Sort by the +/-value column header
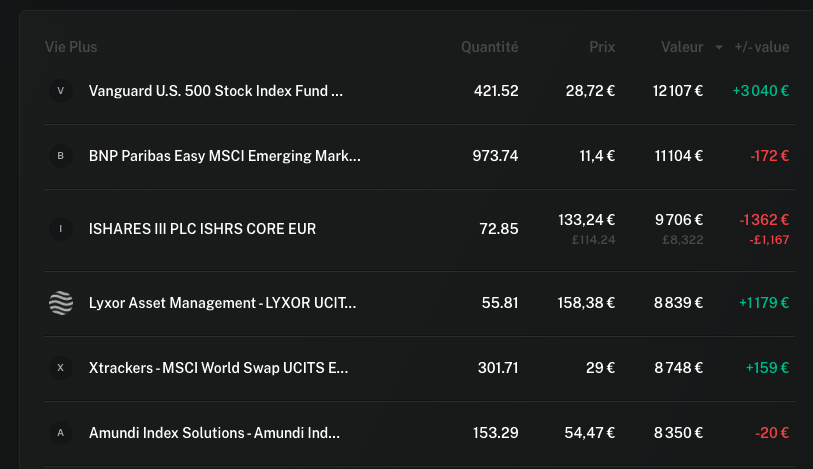The image size is (813, 469). pyautogui.click(x=762, y=47)
